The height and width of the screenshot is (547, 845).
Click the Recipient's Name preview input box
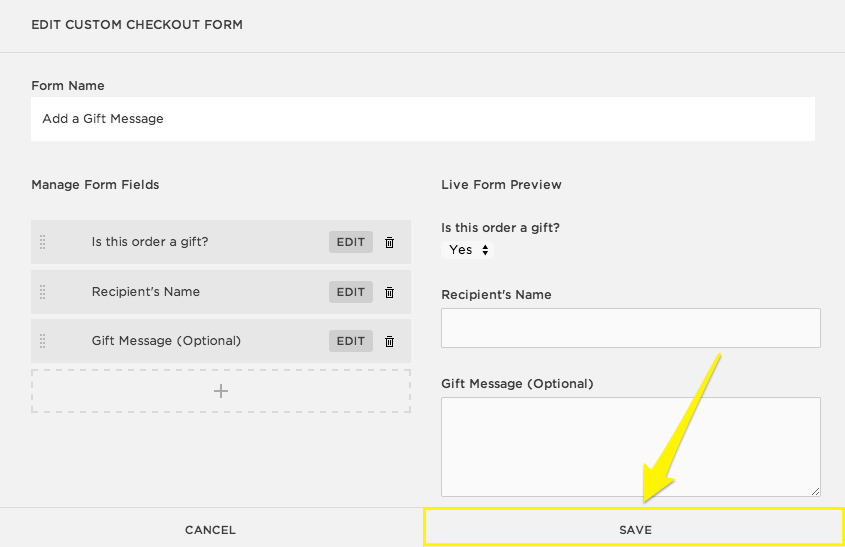[630, 328]
